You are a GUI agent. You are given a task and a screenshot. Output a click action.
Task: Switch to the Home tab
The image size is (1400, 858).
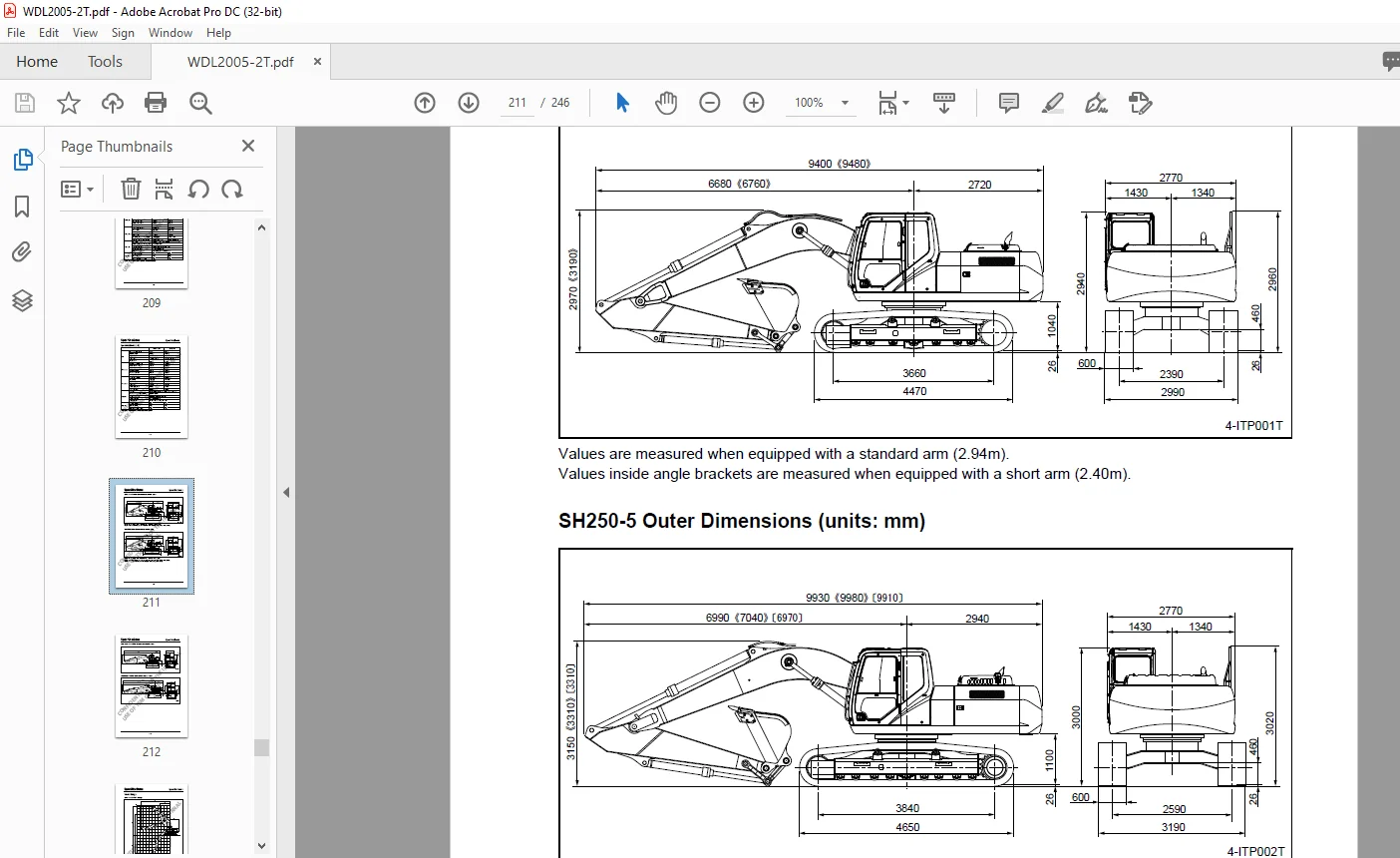pos(37,62)
